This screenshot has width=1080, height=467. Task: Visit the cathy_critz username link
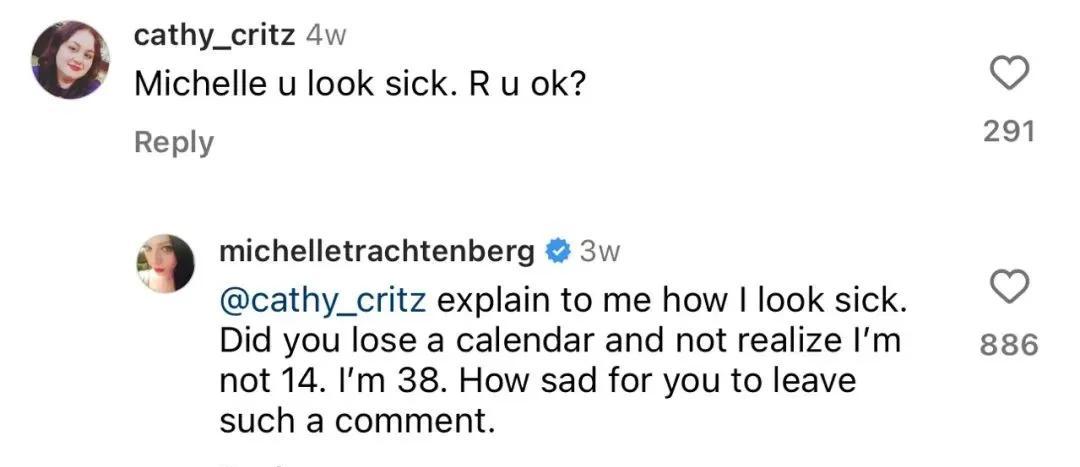coord(214,35)
